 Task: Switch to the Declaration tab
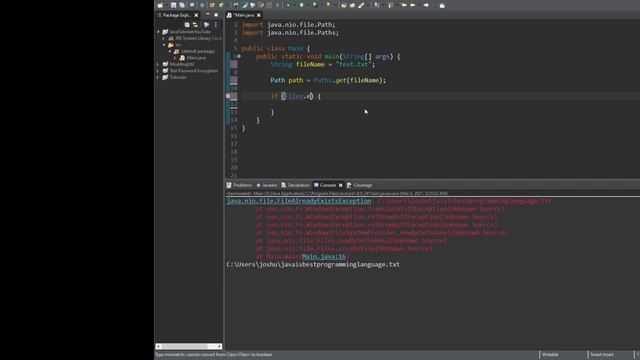click(296, 185)
